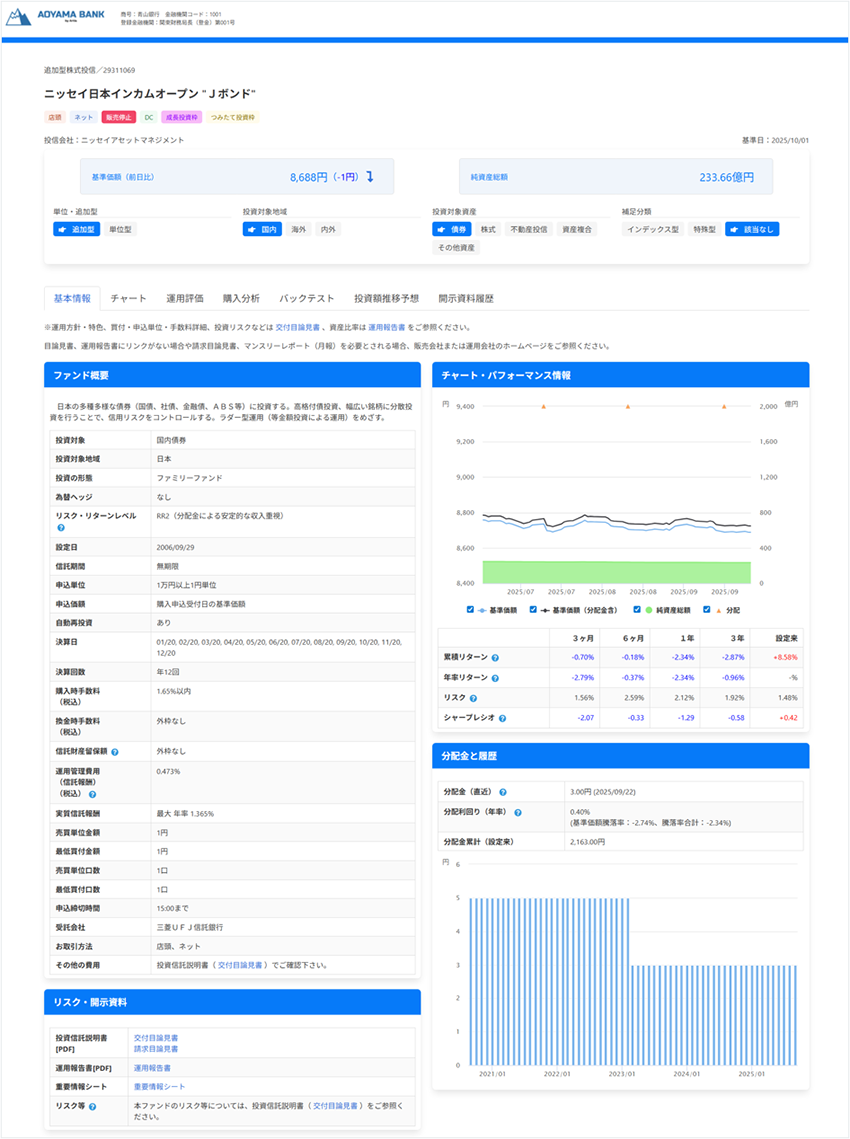This screenshot has width=850, height=1139.
Task: Click help icon next to 分配利回り(年率)
Action: [518, 813]
